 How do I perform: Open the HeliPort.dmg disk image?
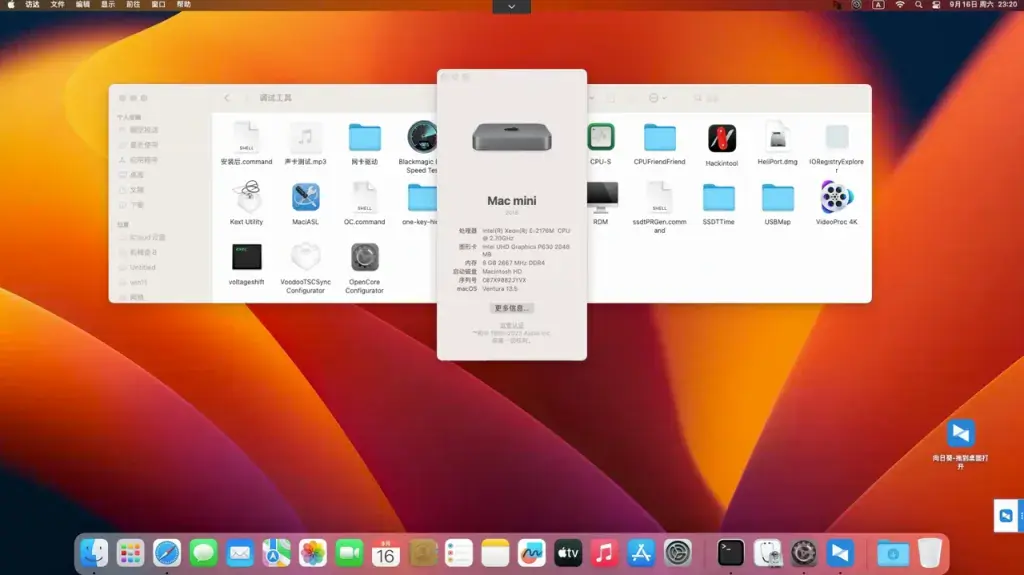point(777,138)
